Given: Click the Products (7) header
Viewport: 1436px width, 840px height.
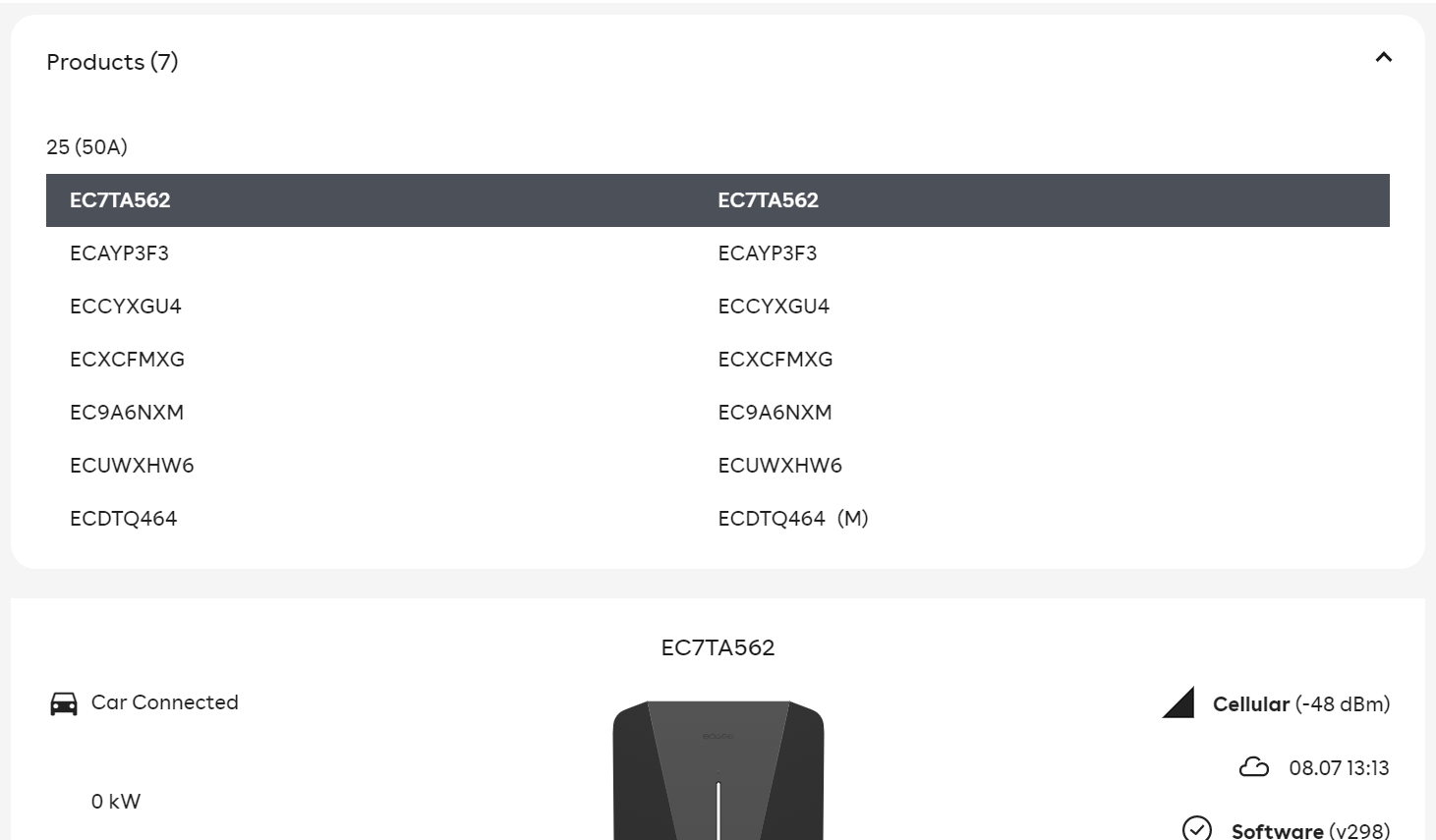Looking at the screenshot, I should 112,62.
